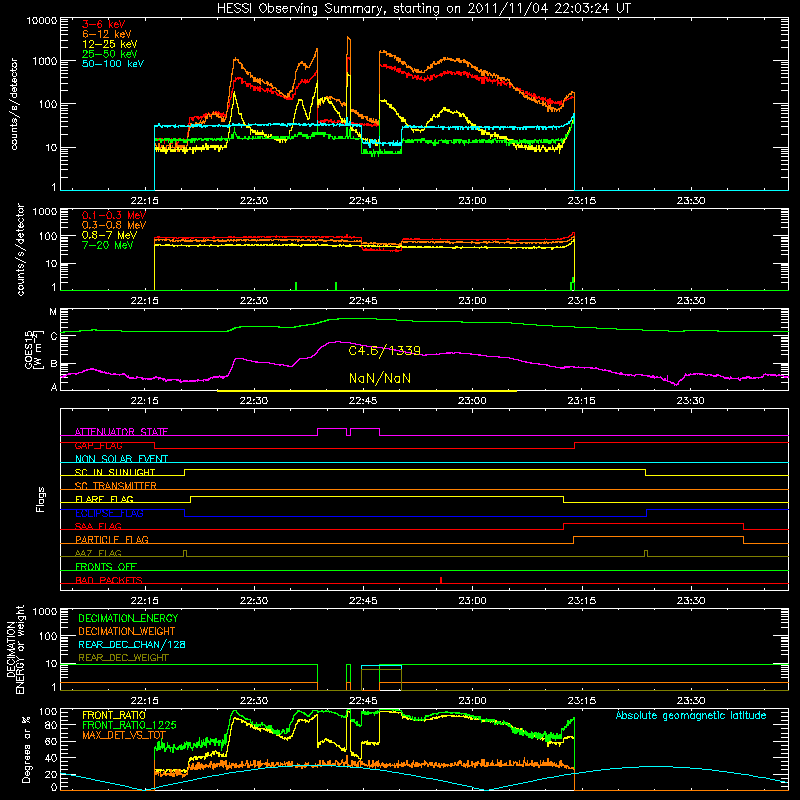This screenshot has width=800, height=800.
Task: Click the FRONT_RATIO_1225 legend label
Action: pos(129,725)
